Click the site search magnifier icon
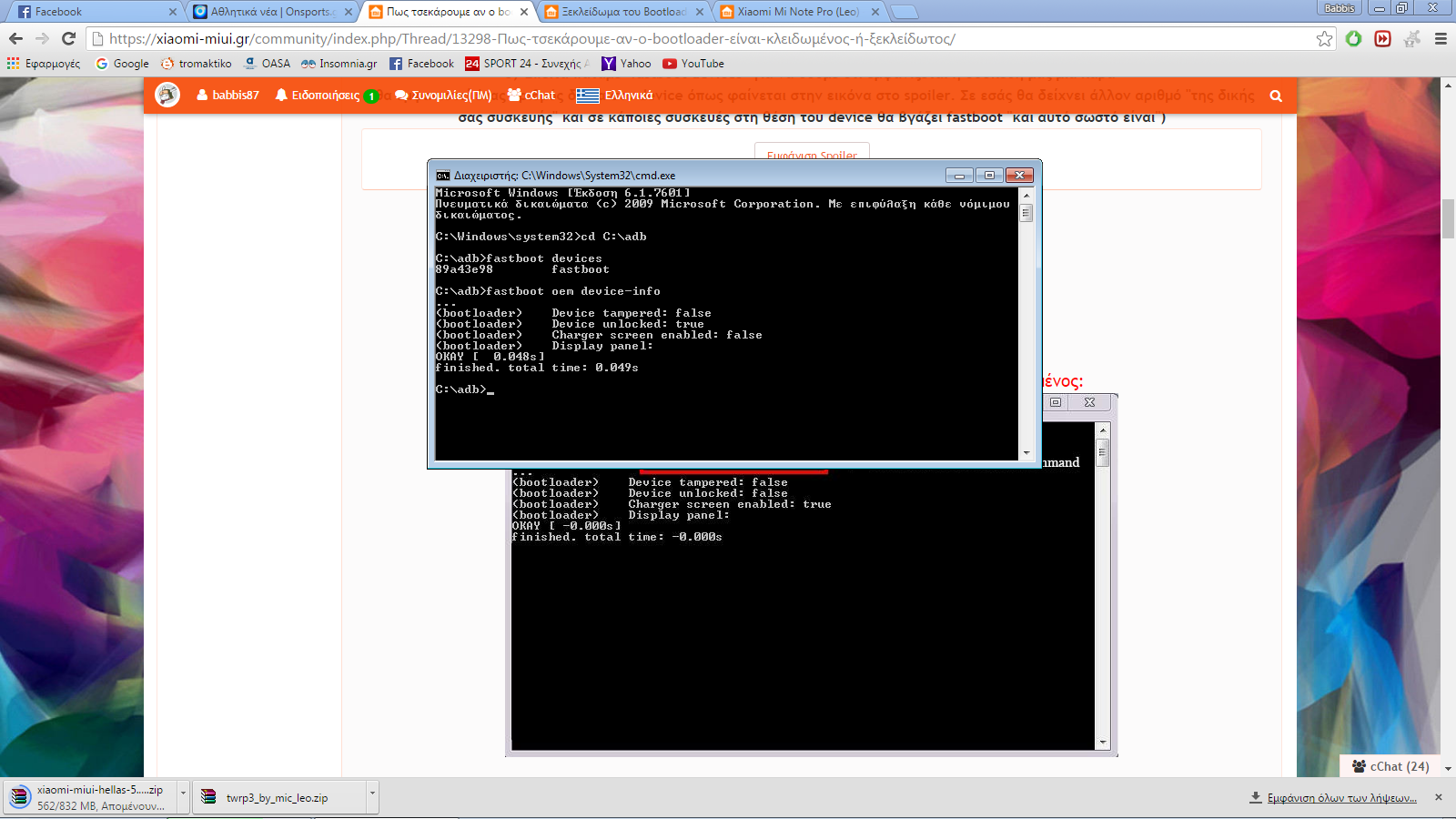The image size is (1456, 819). [x=1276, y=96]
